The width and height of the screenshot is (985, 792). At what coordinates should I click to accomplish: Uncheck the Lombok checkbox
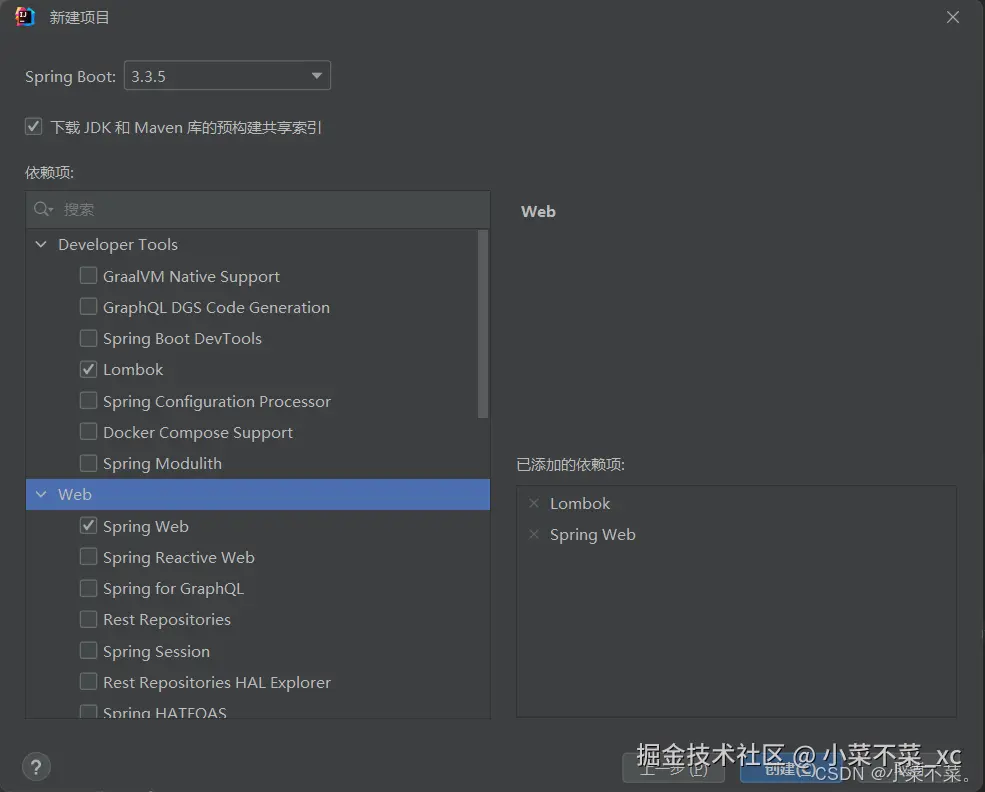pyautogui.click(x=88, y=369)
